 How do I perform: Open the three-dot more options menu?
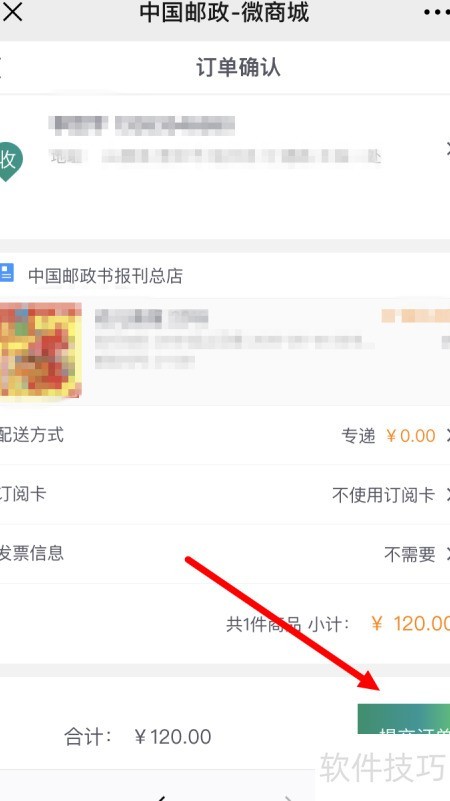pos(437,12)
